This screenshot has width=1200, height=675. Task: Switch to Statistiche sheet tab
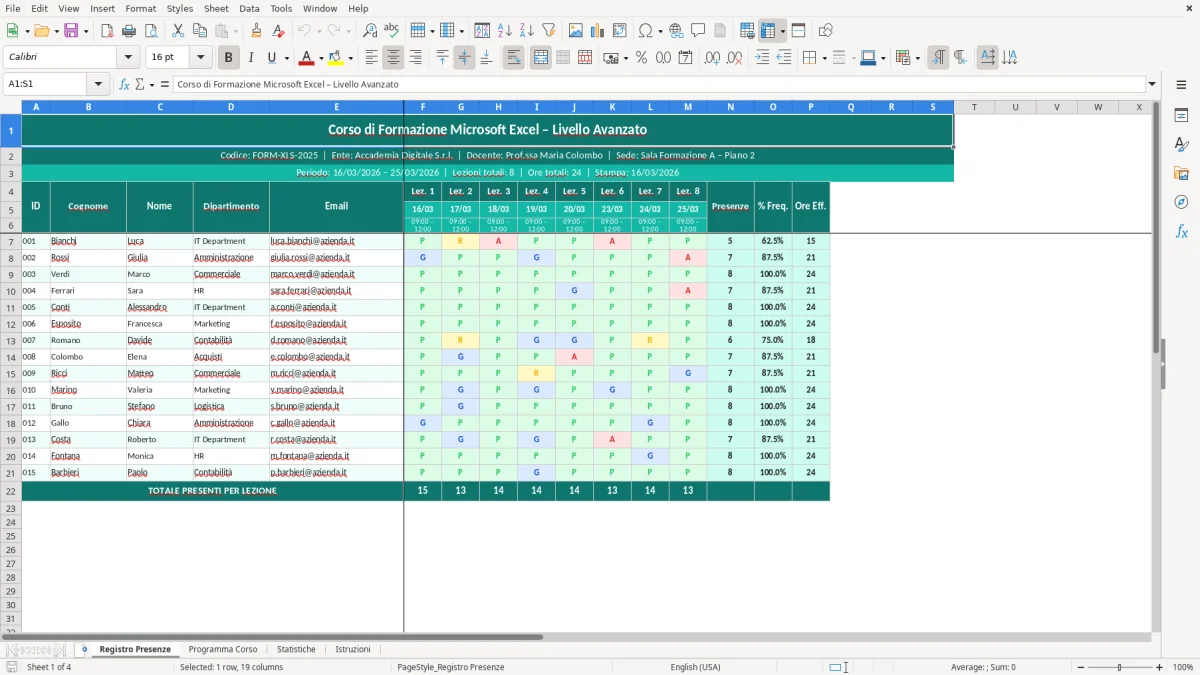pos(296,649)
